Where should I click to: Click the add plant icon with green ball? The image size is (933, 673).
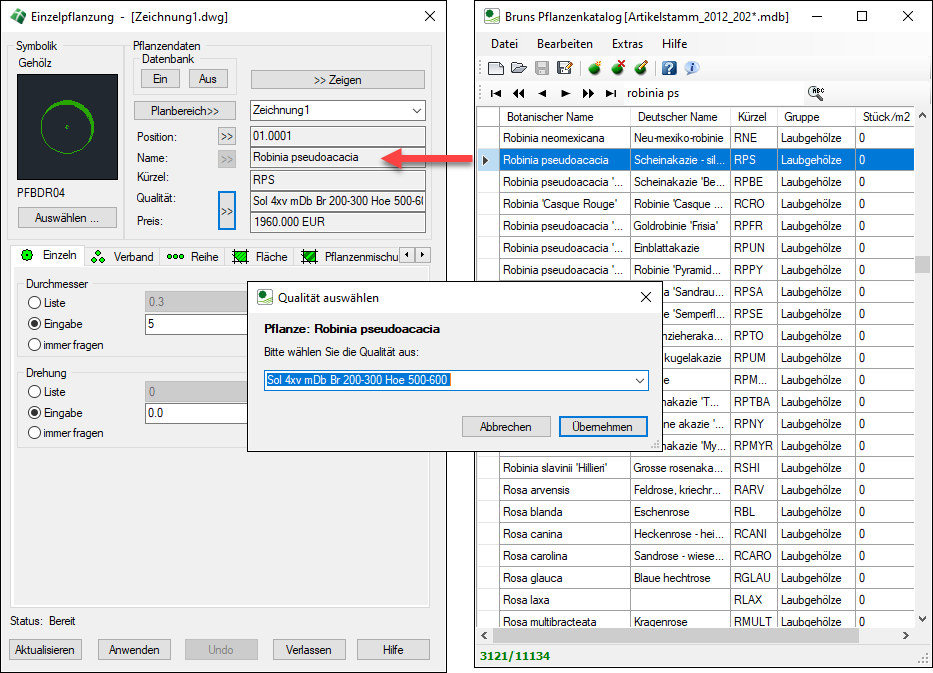pyautogui.click(x=594, y=68)
